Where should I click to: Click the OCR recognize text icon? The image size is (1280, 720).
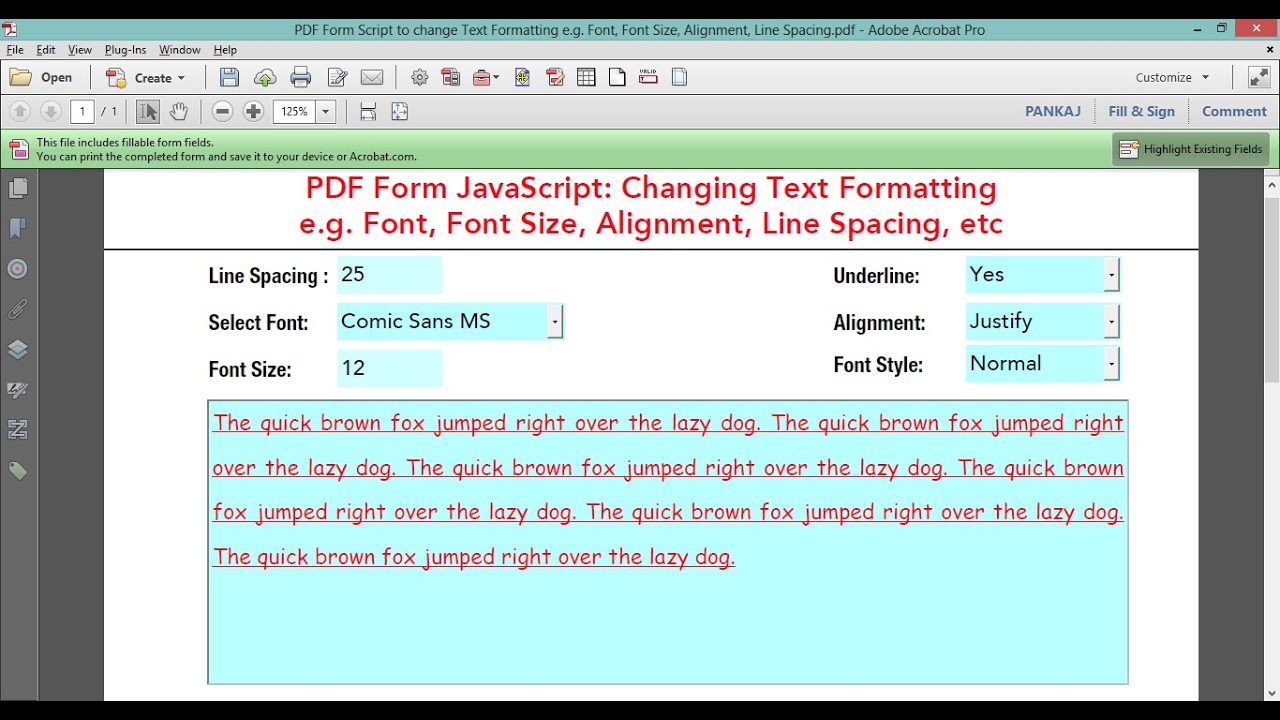522,77
